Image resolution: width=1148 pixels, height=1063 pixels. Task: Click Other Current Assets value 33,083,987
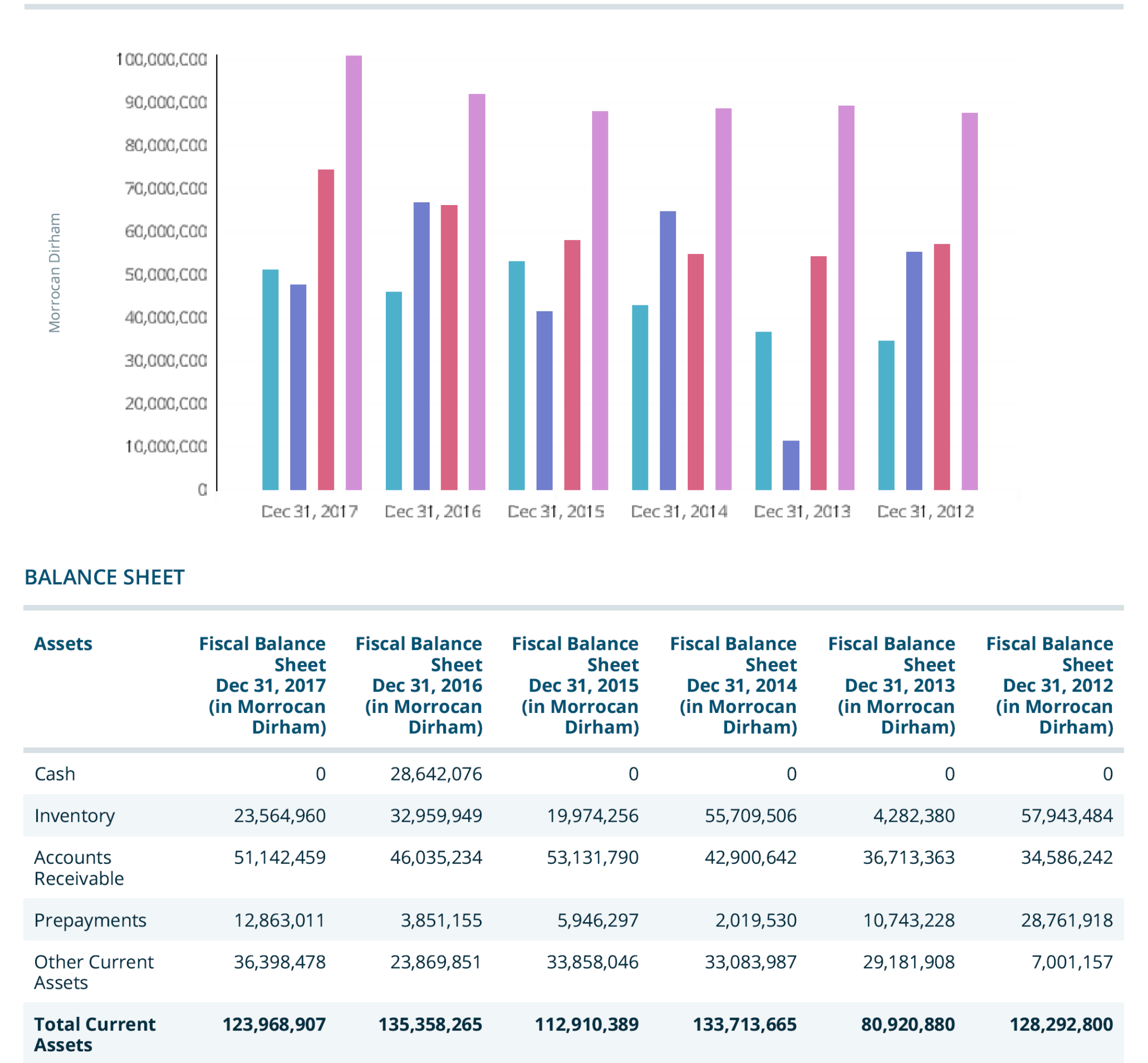pyautogui.click(x=751, y=962)
